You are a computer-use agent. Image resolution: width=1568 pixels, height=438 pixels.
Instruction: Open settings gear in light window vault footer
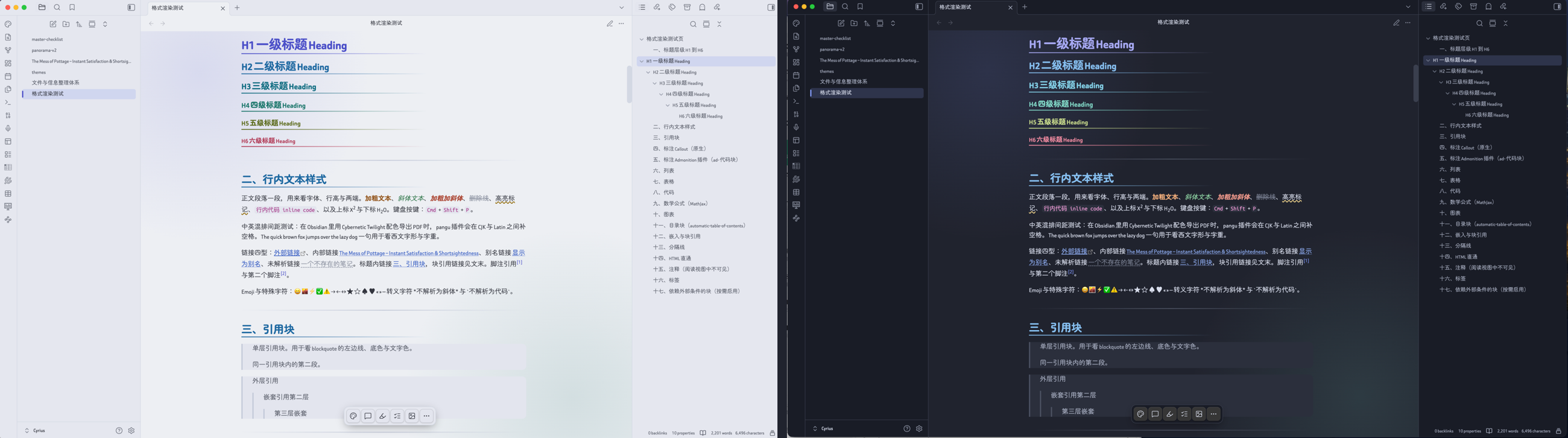(x=131, y=431)
